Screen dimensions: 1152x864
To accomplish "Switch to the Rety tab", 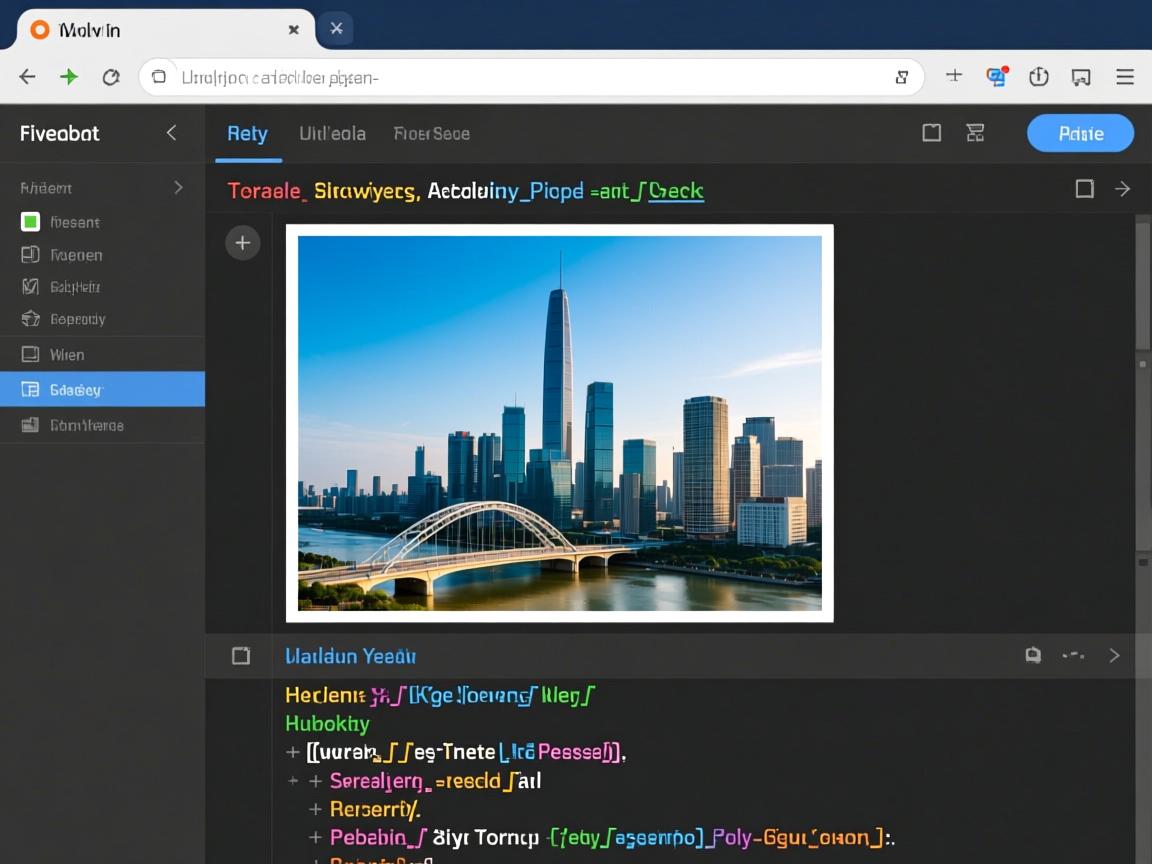I will coord(247,133).
